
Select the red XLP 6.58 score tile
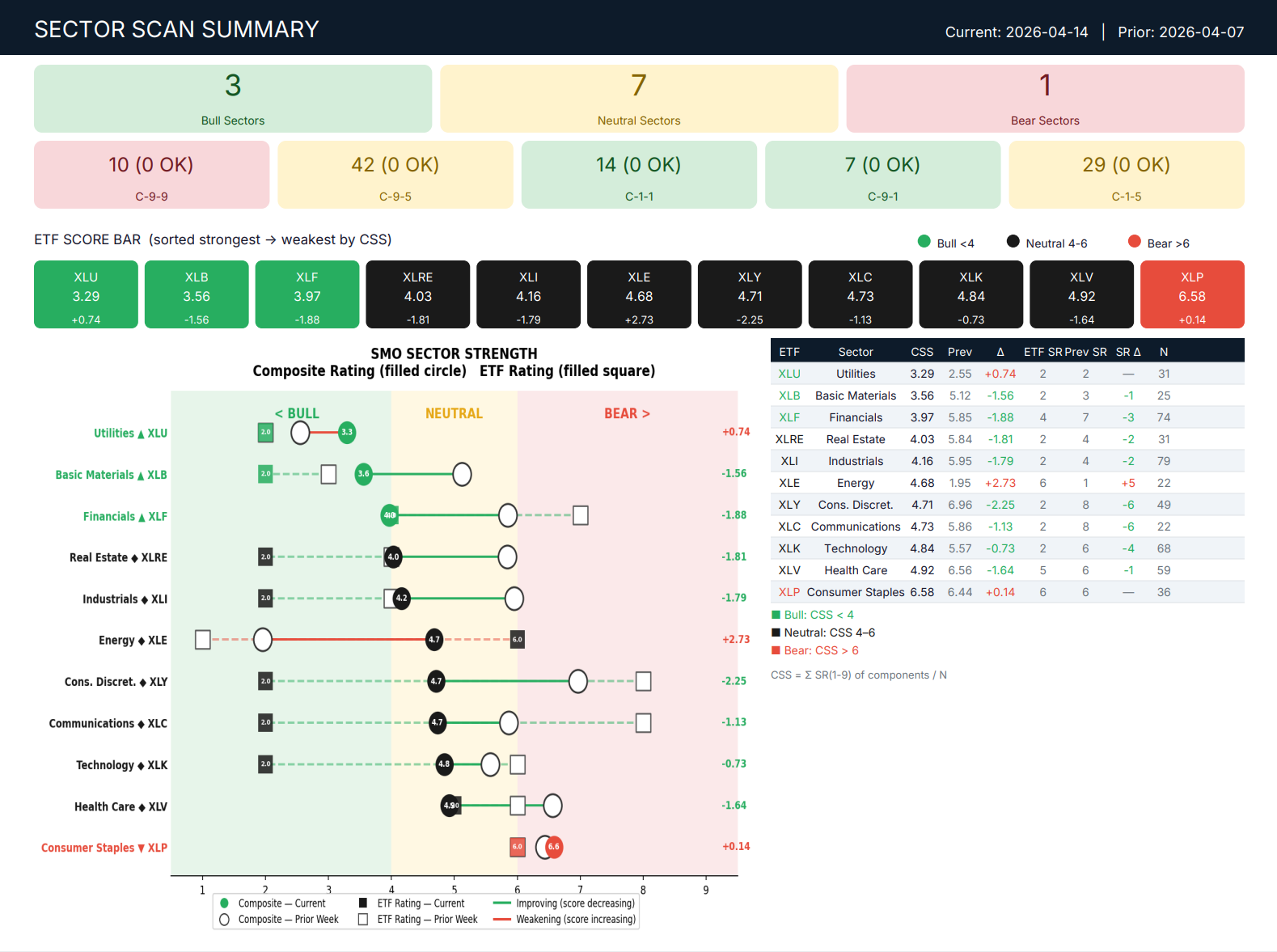(1192, 294)
